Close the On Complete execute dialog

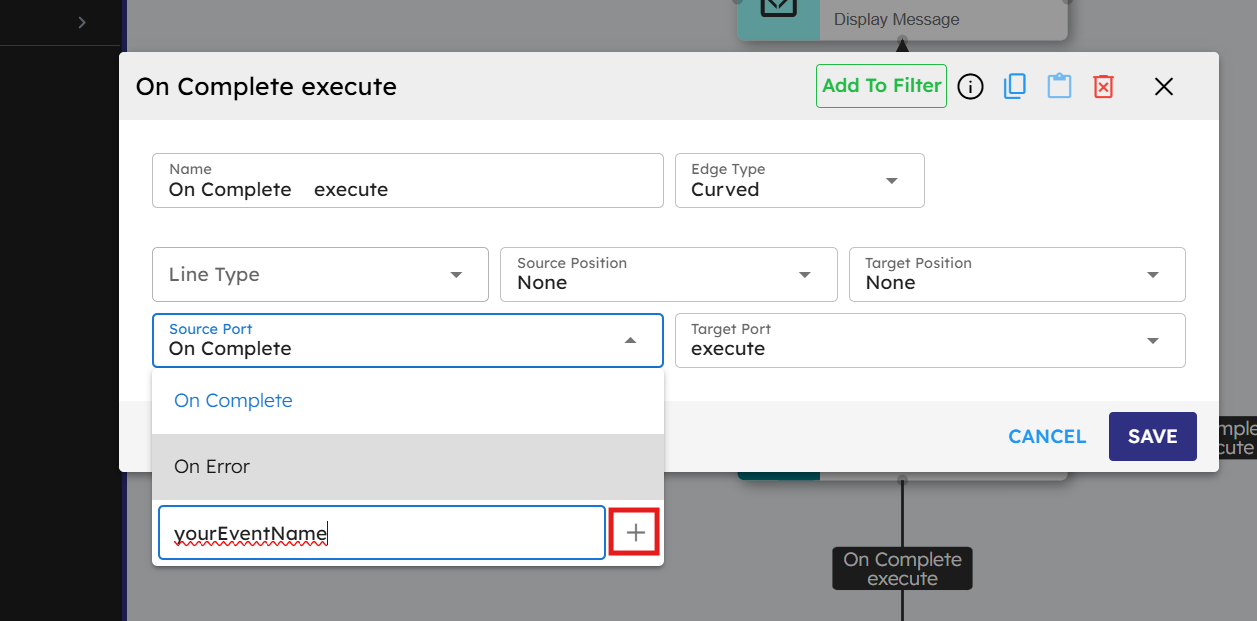pyautogui.click(x=1163, y=87)
